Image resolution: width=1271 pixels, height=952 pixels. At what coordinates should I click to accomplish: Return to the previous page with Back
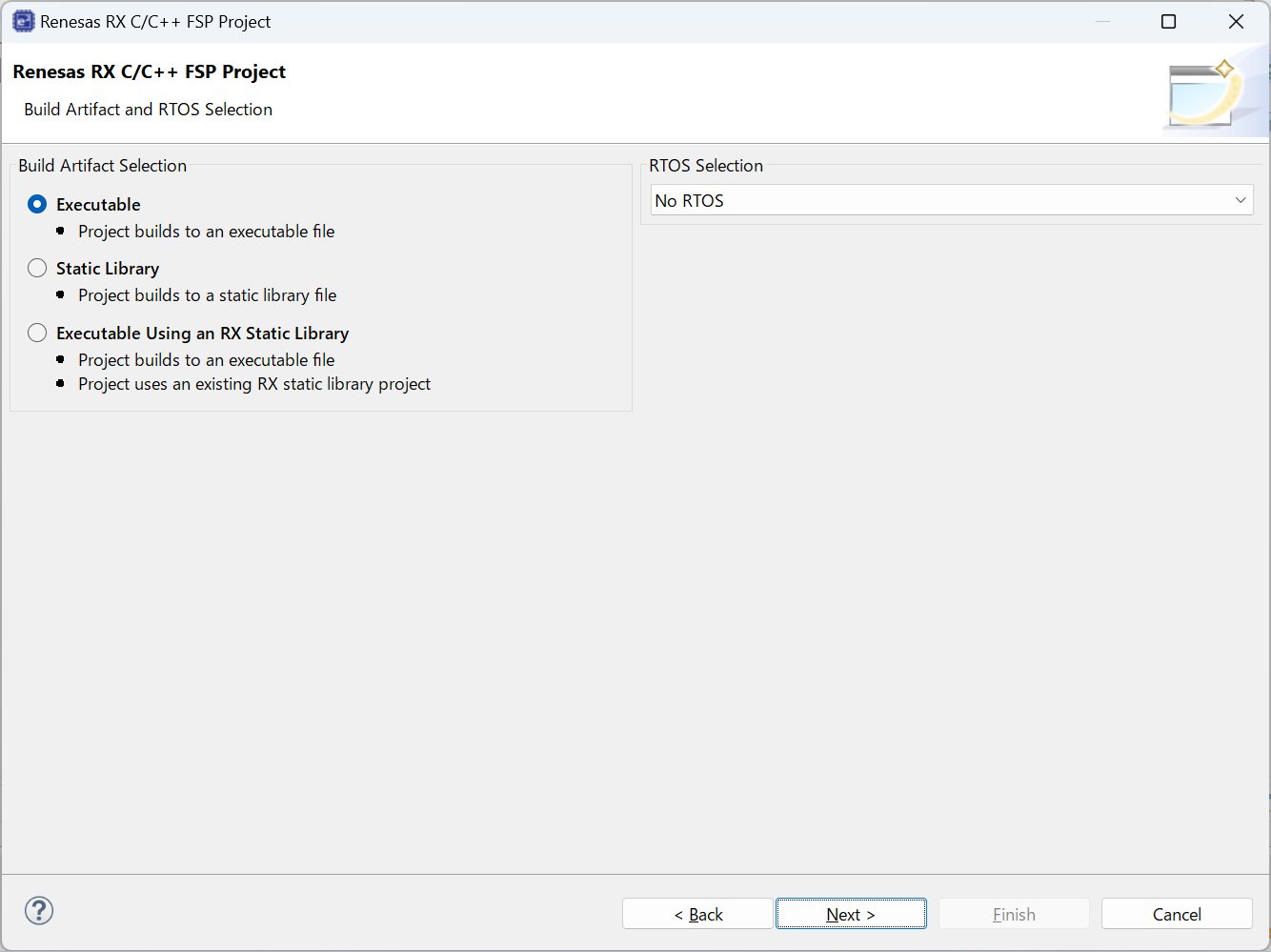(697, 914)
